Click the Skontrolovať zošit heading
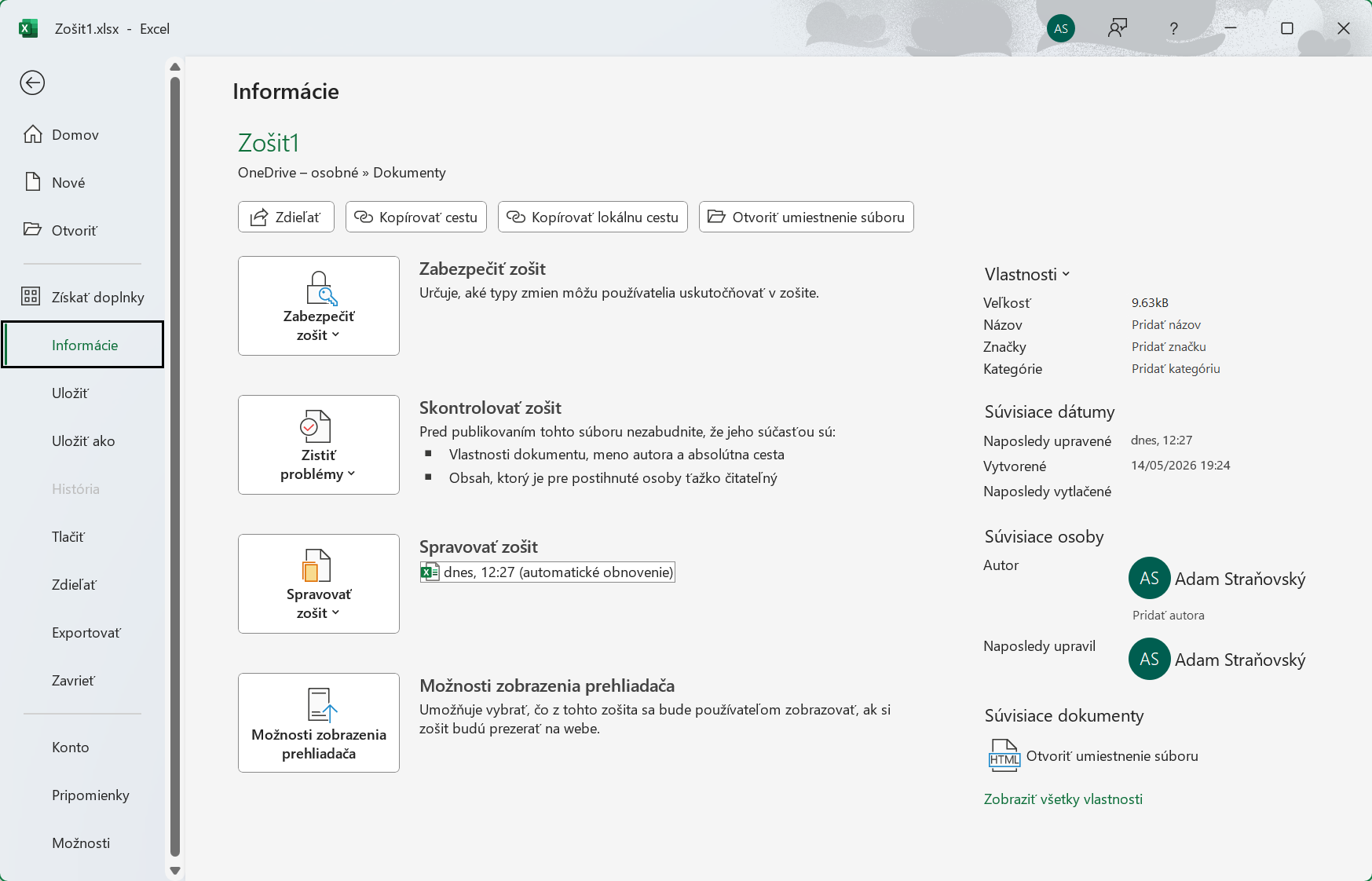Viewport: 1372px width, 881px height. [x=490, y=408]
